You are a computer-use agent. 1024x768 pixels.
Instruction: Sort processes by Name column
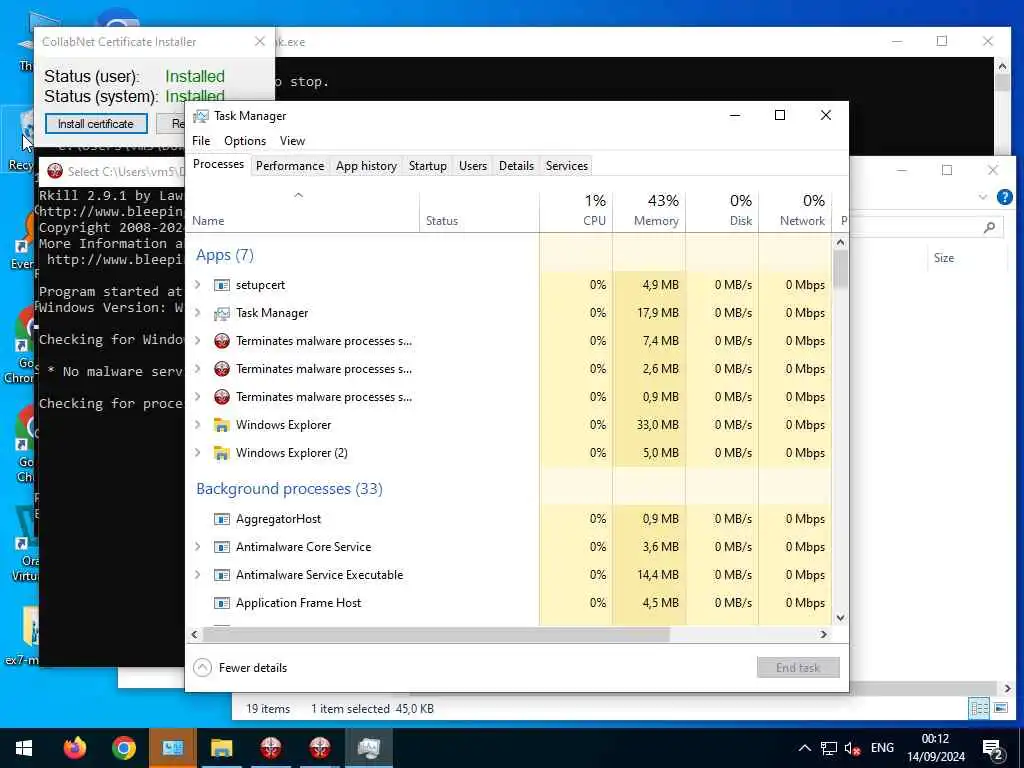(302, 210)
